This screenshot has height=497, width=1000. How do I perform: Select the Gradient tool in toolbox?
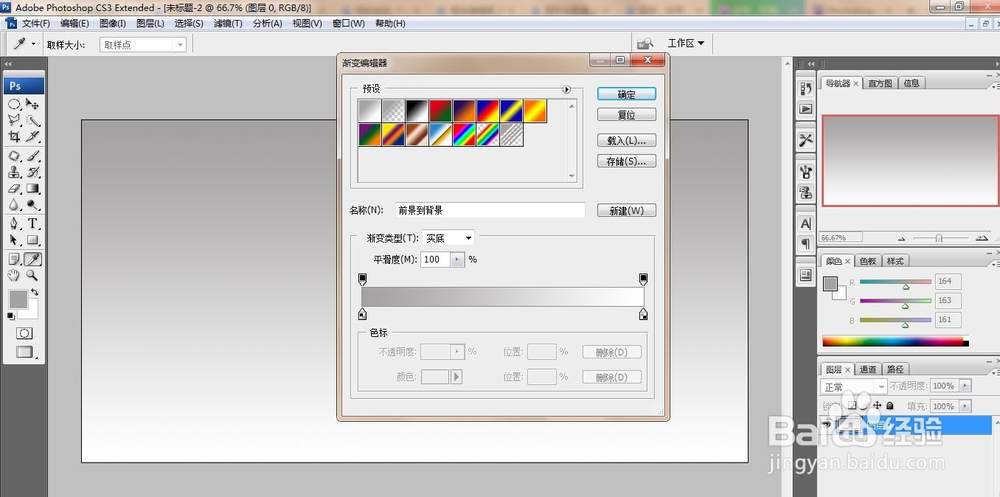coord(33,189)
